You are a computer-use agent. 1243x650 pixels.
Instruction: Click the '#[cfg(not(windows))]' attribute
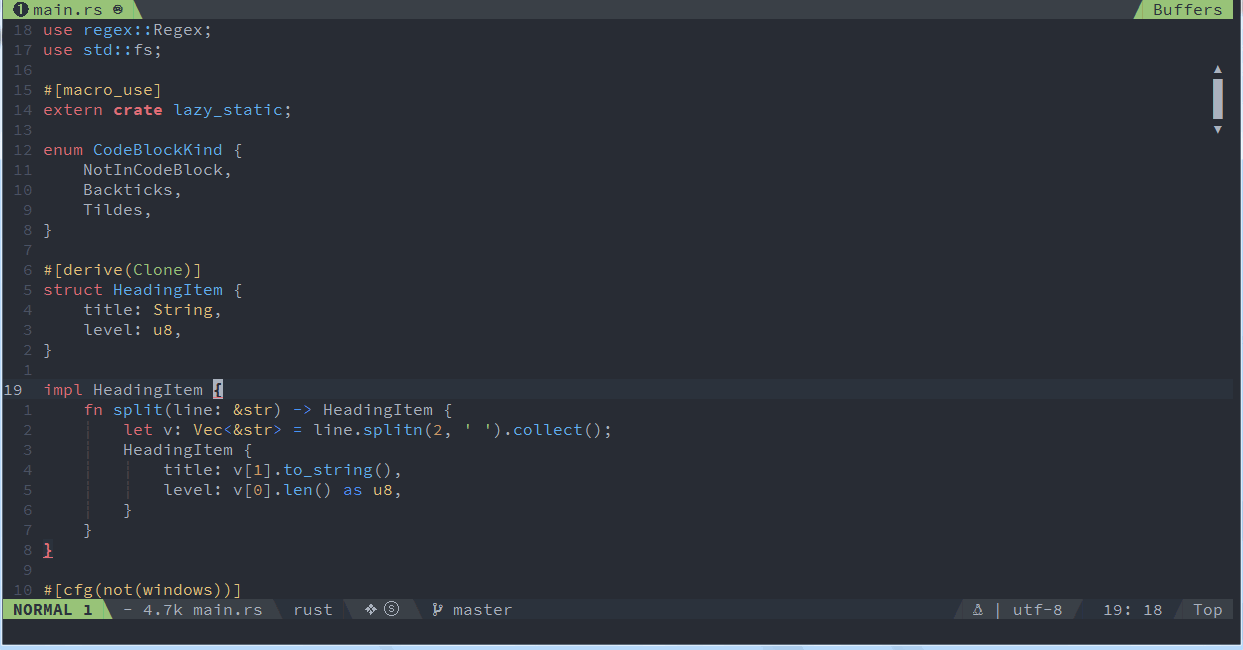[143, 590]
